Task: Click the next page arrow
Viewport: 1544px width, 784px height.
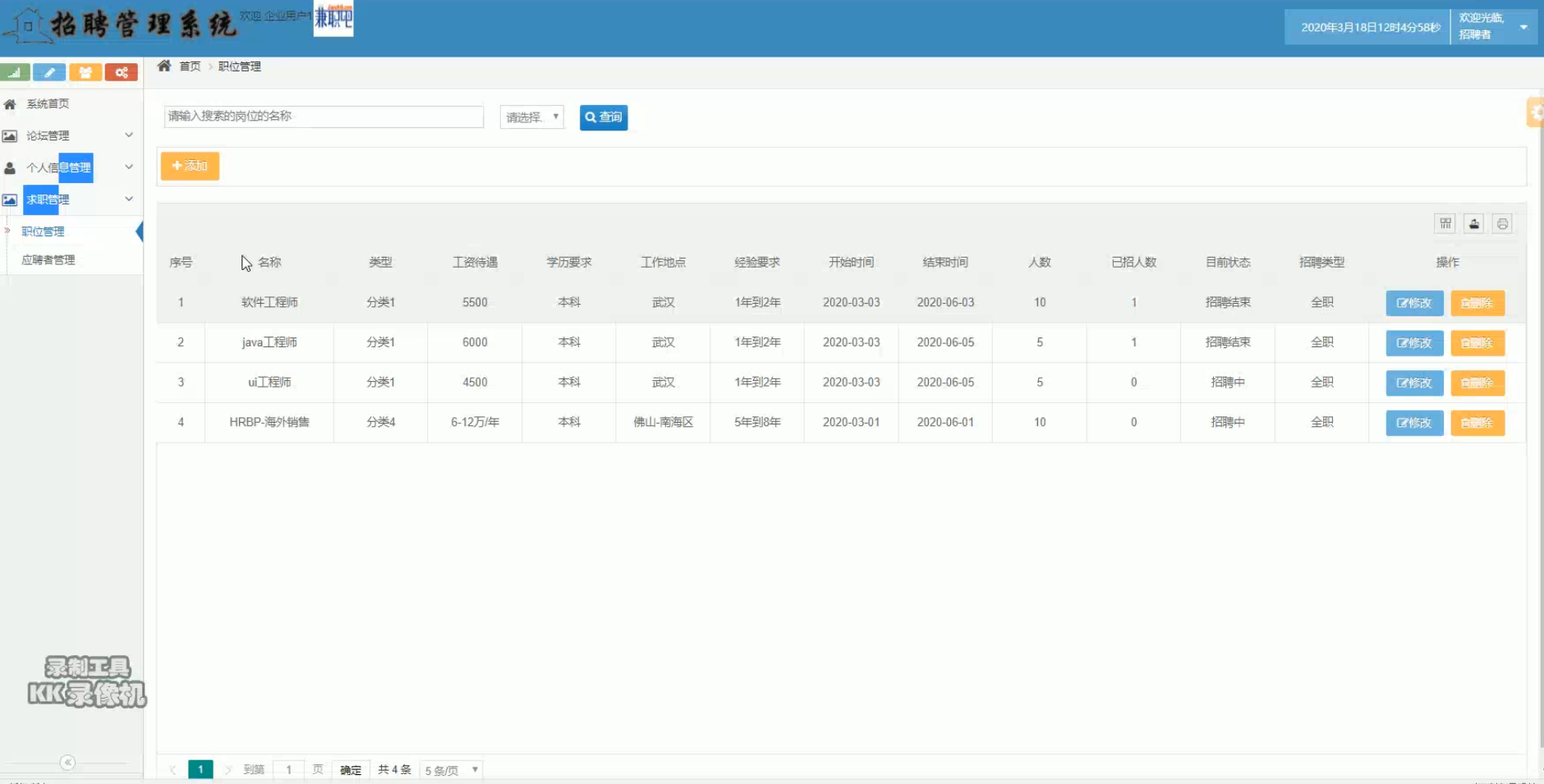Action: pyautogui.click(x=227, y=769)
